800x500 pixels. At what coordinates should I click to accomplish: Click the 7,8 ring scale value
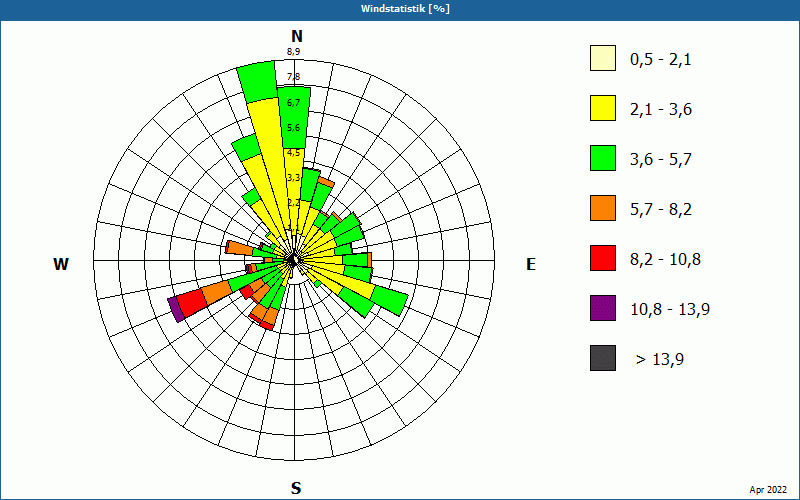293,77
